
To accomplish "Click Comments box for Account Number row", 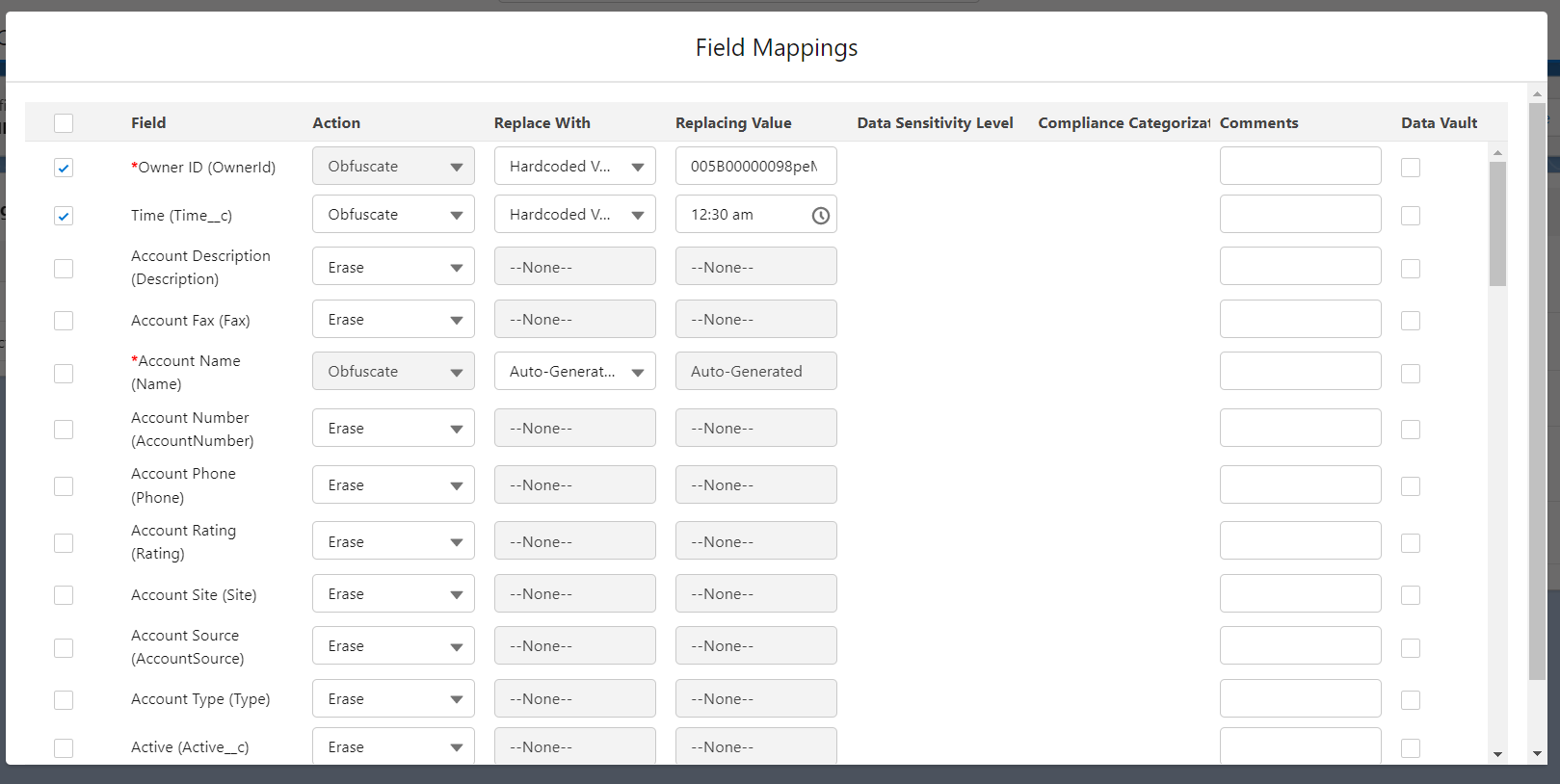I will (x=1300, y=429).
